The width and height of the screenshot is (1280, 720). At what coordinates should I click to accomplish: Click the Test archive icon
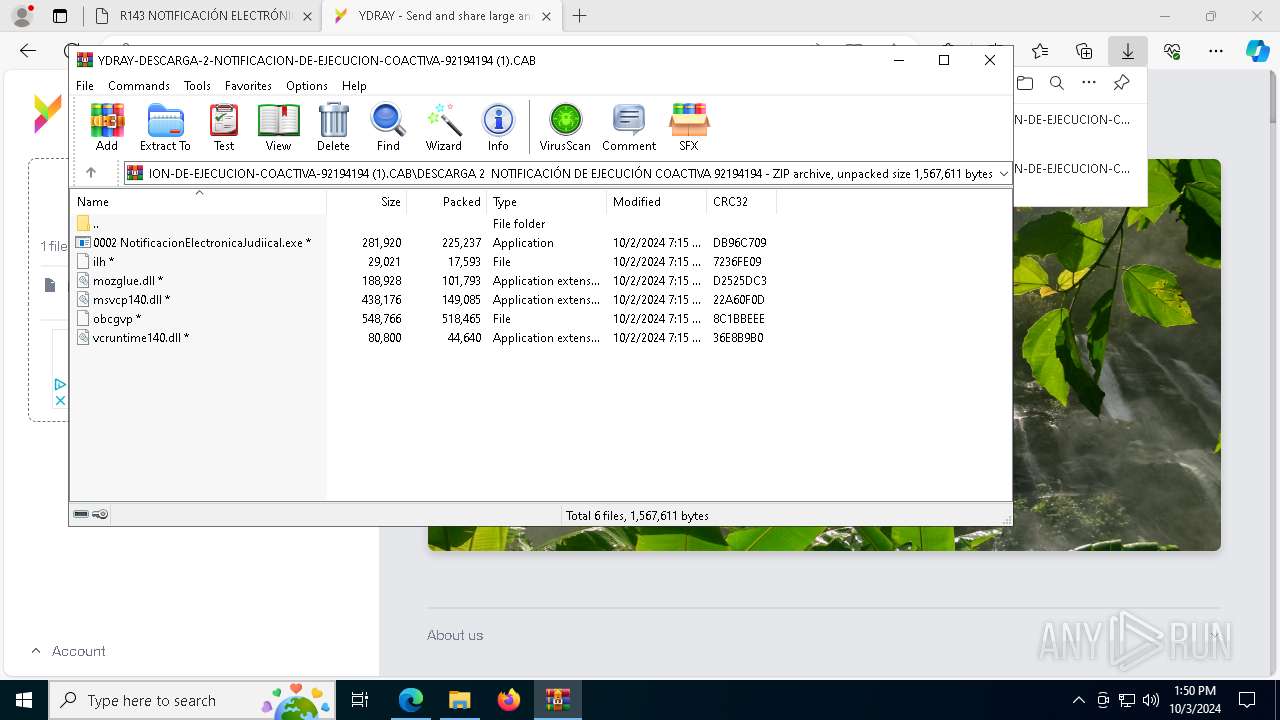click(x=224, y=127)
